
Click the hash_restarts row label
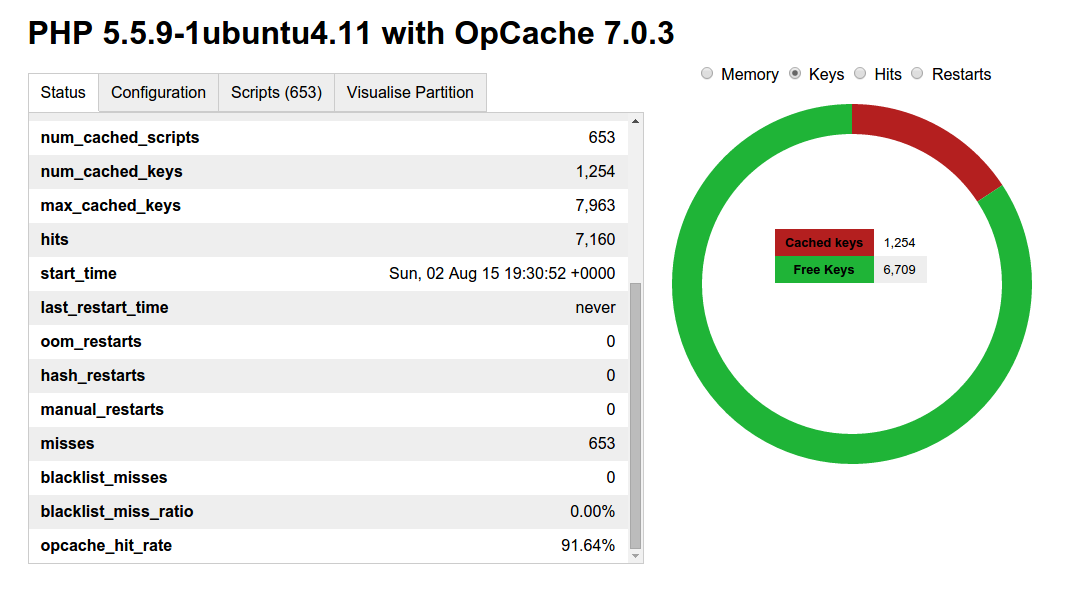click(92, 375)
